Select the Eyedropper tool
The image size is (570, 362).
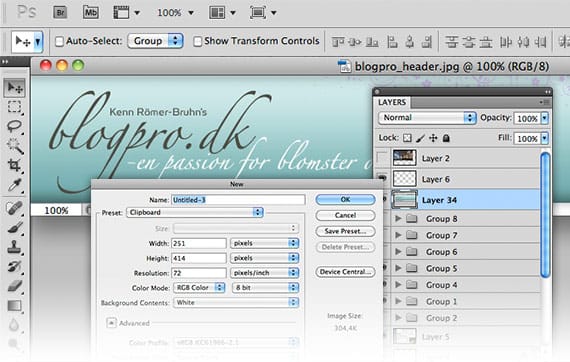[x=15, y=185]
